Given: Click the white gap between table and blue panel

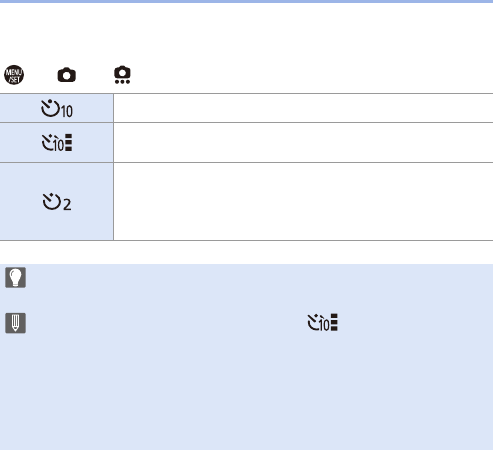Looking at the screenshot, I should [246, 252].
